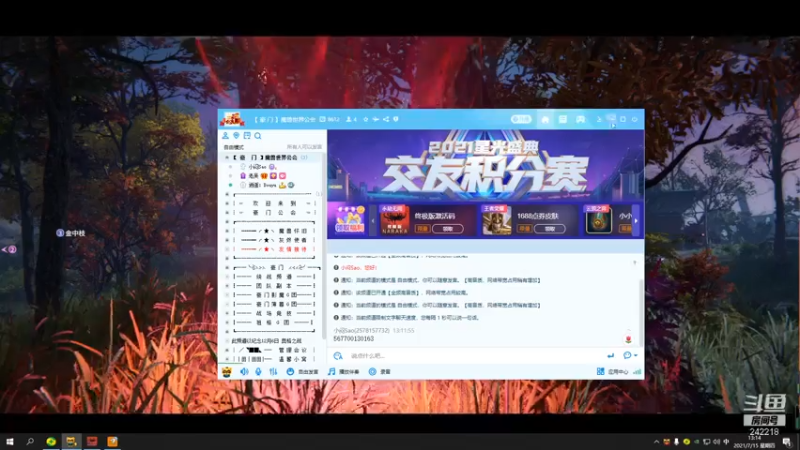This screenshot has width=800, height=450.
Task: Focus the chat message input field
Action: pyautogui.click(x=474, y=356)
